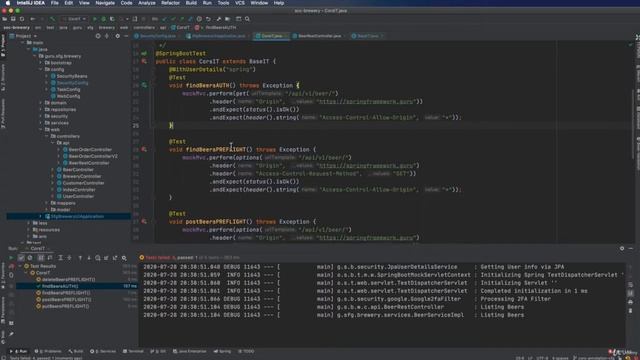The width and height of the screenshot is (640, 360).
Task: Expand the domain package folder
Action: [41, 103]
